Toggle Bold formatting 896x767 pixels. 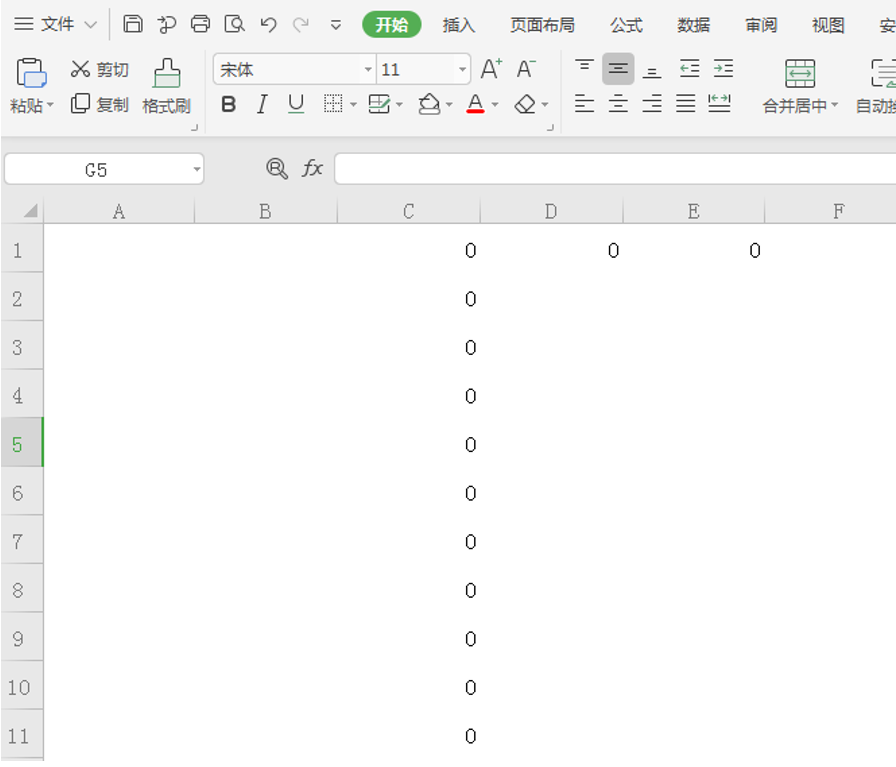[x=229, y=104]
